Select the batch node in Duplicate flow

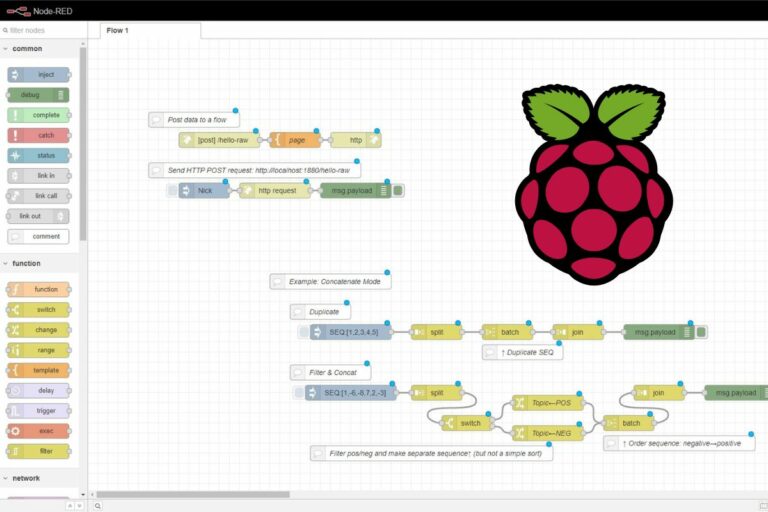(507, 332)
